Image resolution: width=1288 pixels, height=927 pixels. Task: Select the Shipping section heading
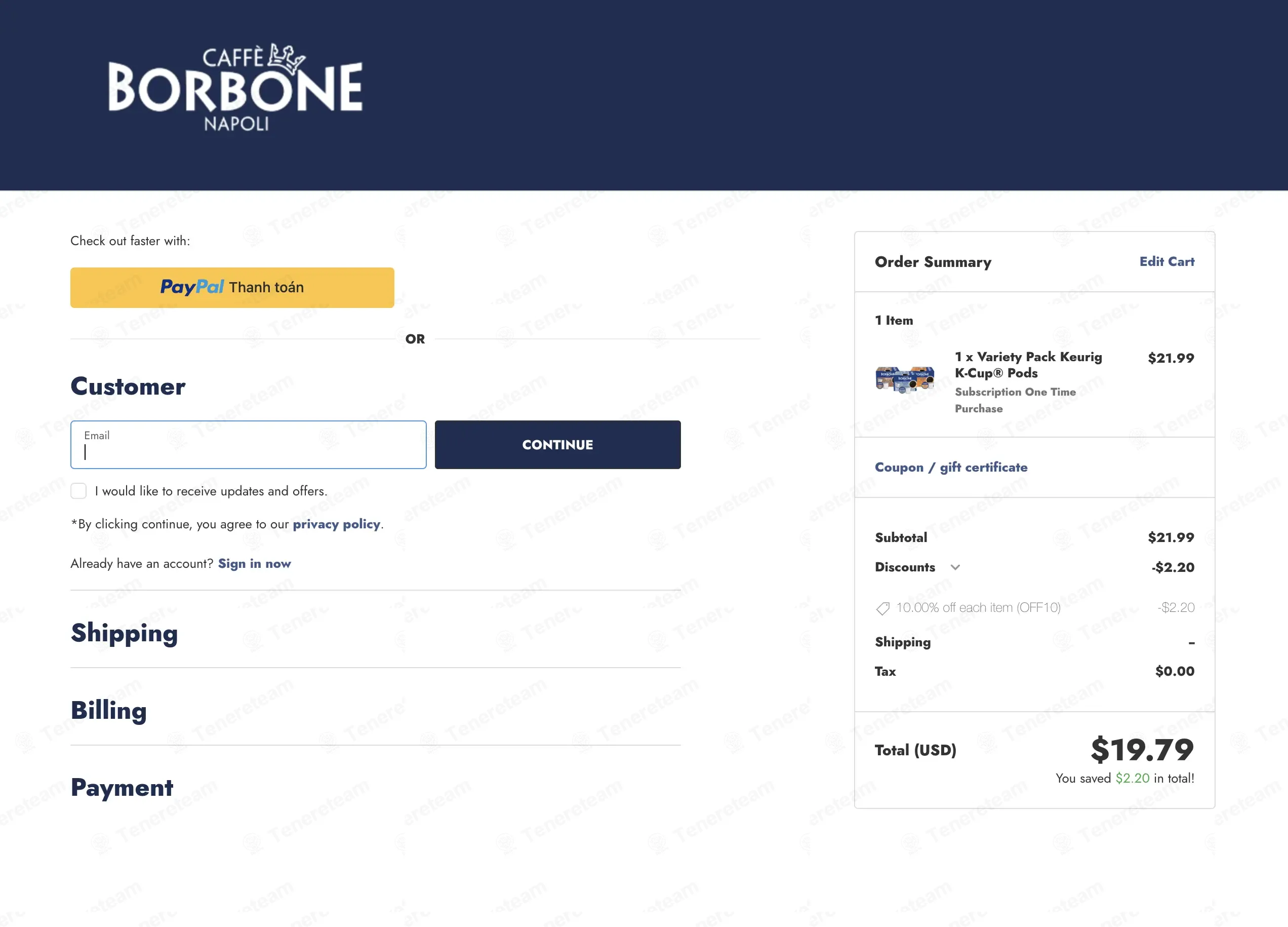(125, 633)
